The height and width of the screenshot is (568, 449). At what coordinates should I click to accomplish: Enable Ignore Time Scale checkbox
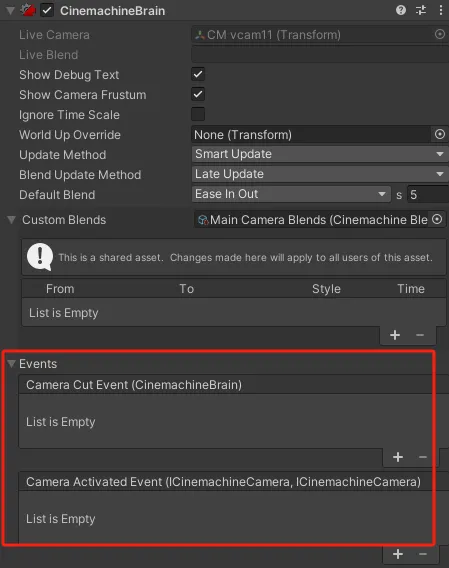[198, 114]
